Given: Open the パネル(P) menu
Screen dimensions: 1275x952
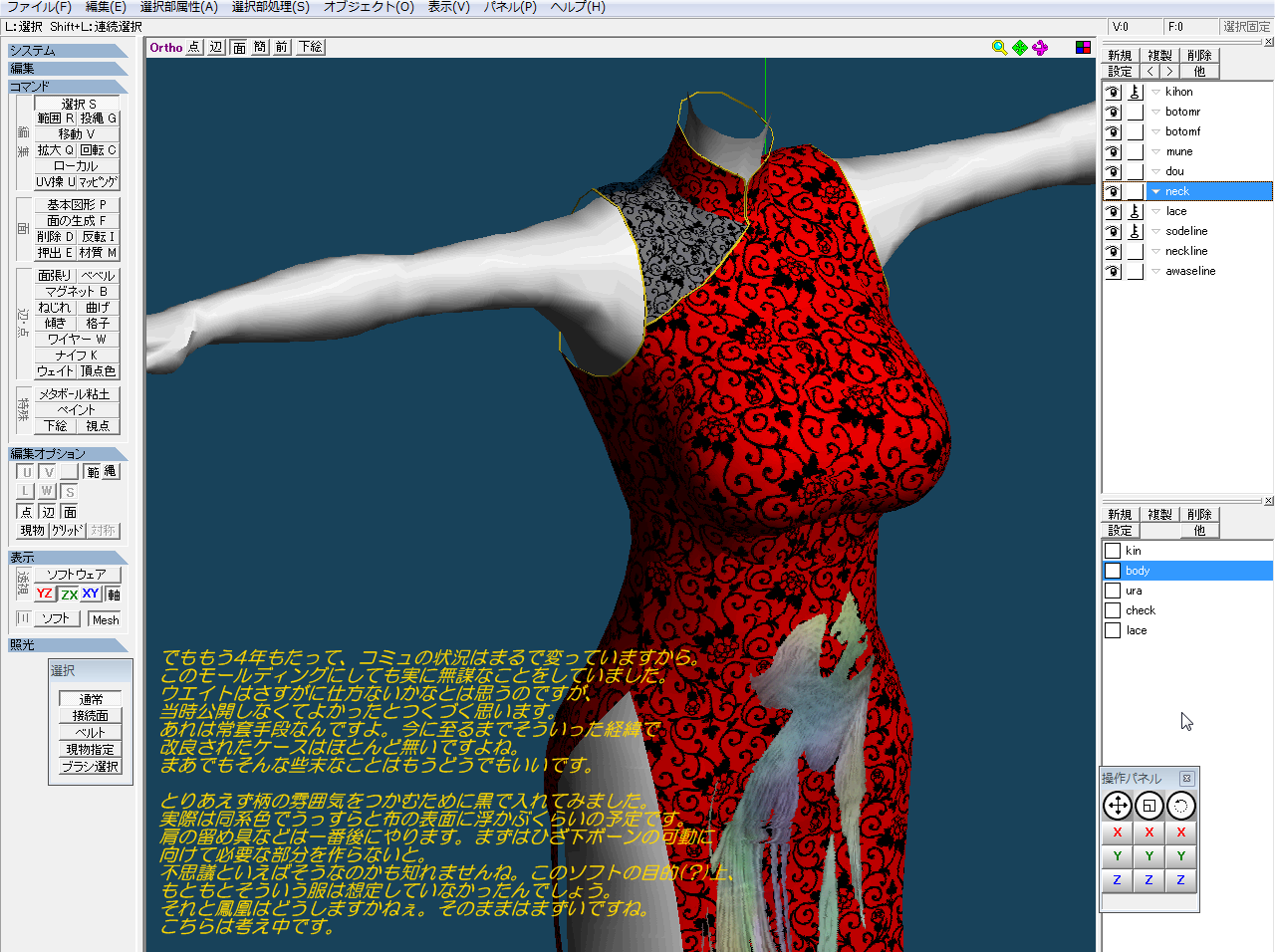Looking at the screenshot, I should (x=510, y=7).
